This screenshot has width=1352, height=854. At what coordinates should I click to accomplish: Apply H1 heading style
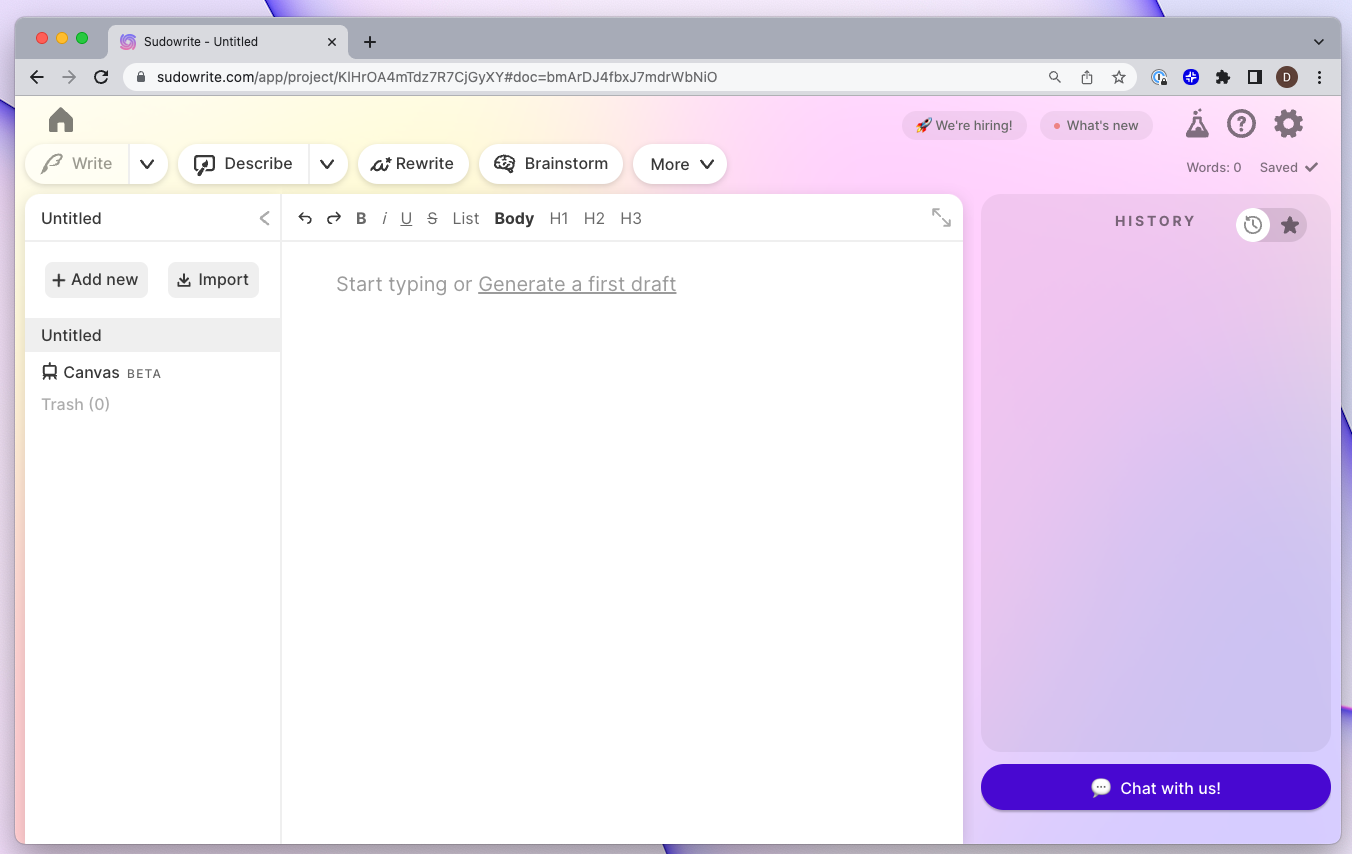point(559,218)
